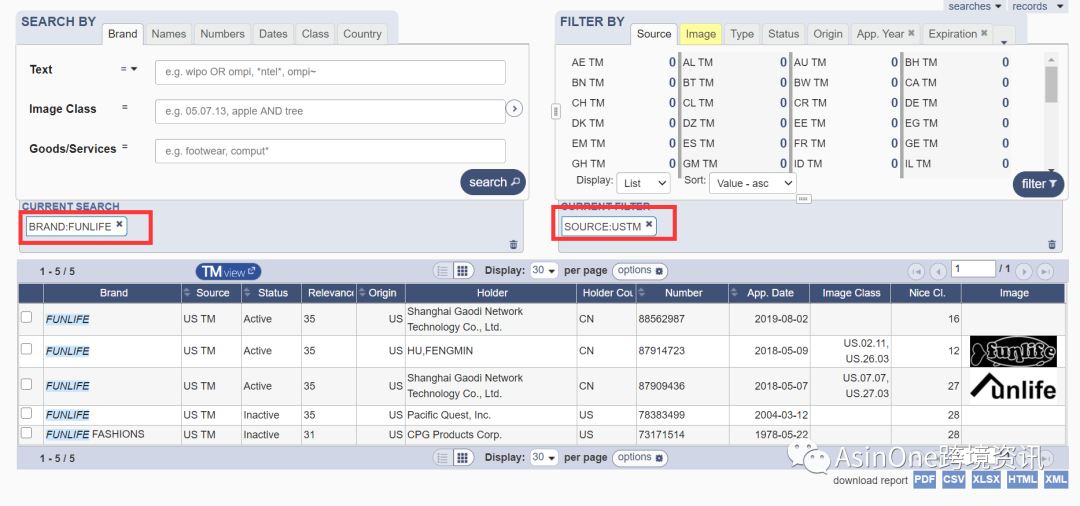Click the Image Class input field
Viewport: 1080px width, 506px height.
tap(331, 112)
